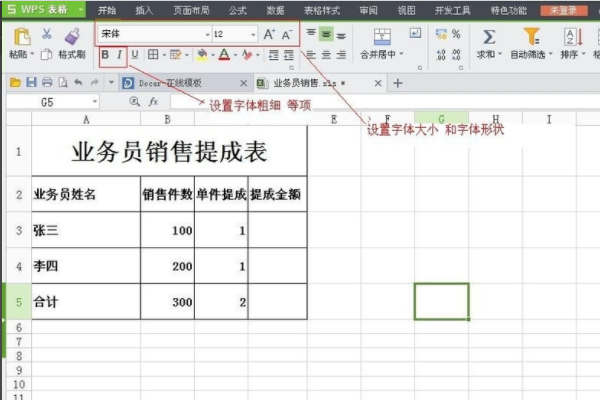Increase font size with A+ icon
The height and width of the screenshot is (400, 600).
269,34
